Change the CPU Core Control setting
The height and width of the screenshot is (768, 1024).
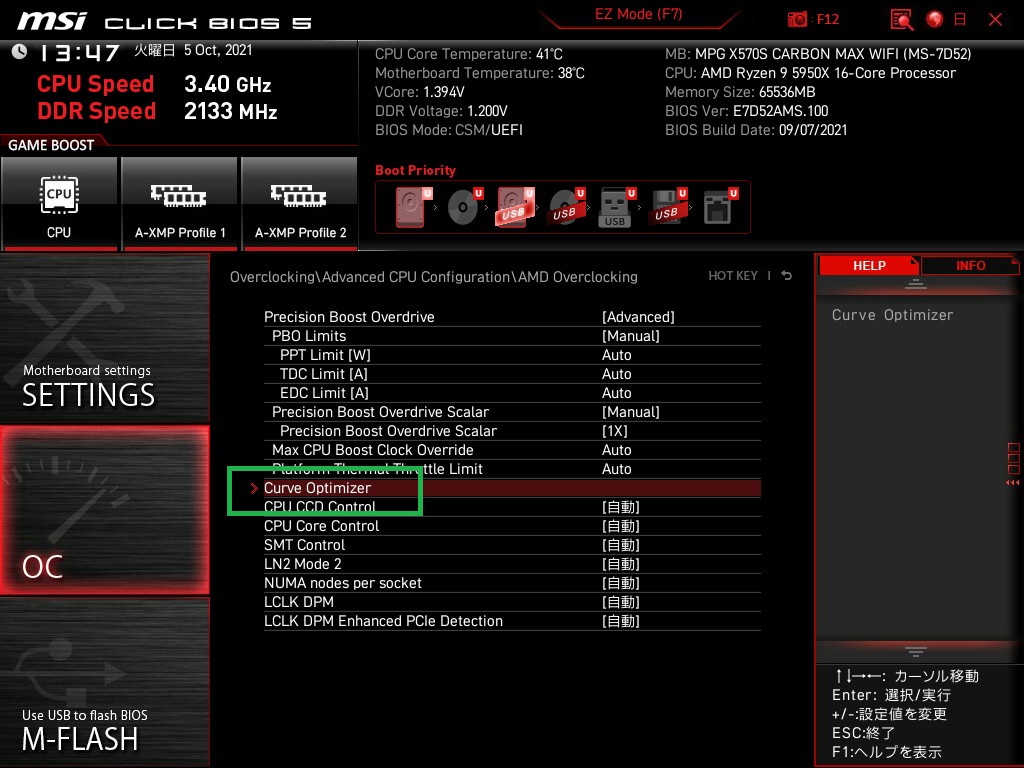coord(512,526)
